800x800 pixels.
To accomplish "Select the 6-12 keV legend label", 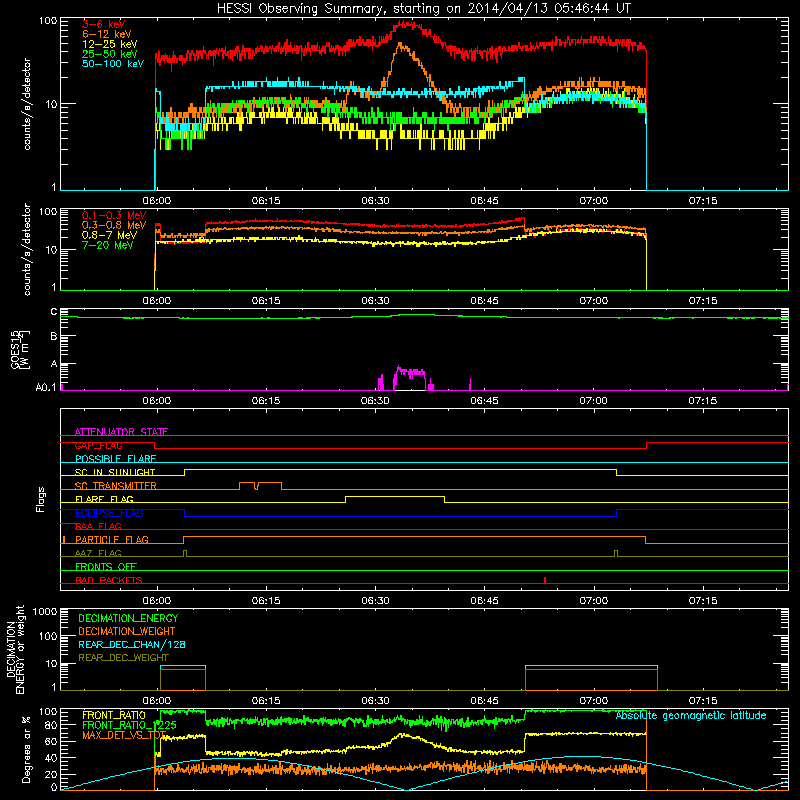I will (x=106, y=34).
